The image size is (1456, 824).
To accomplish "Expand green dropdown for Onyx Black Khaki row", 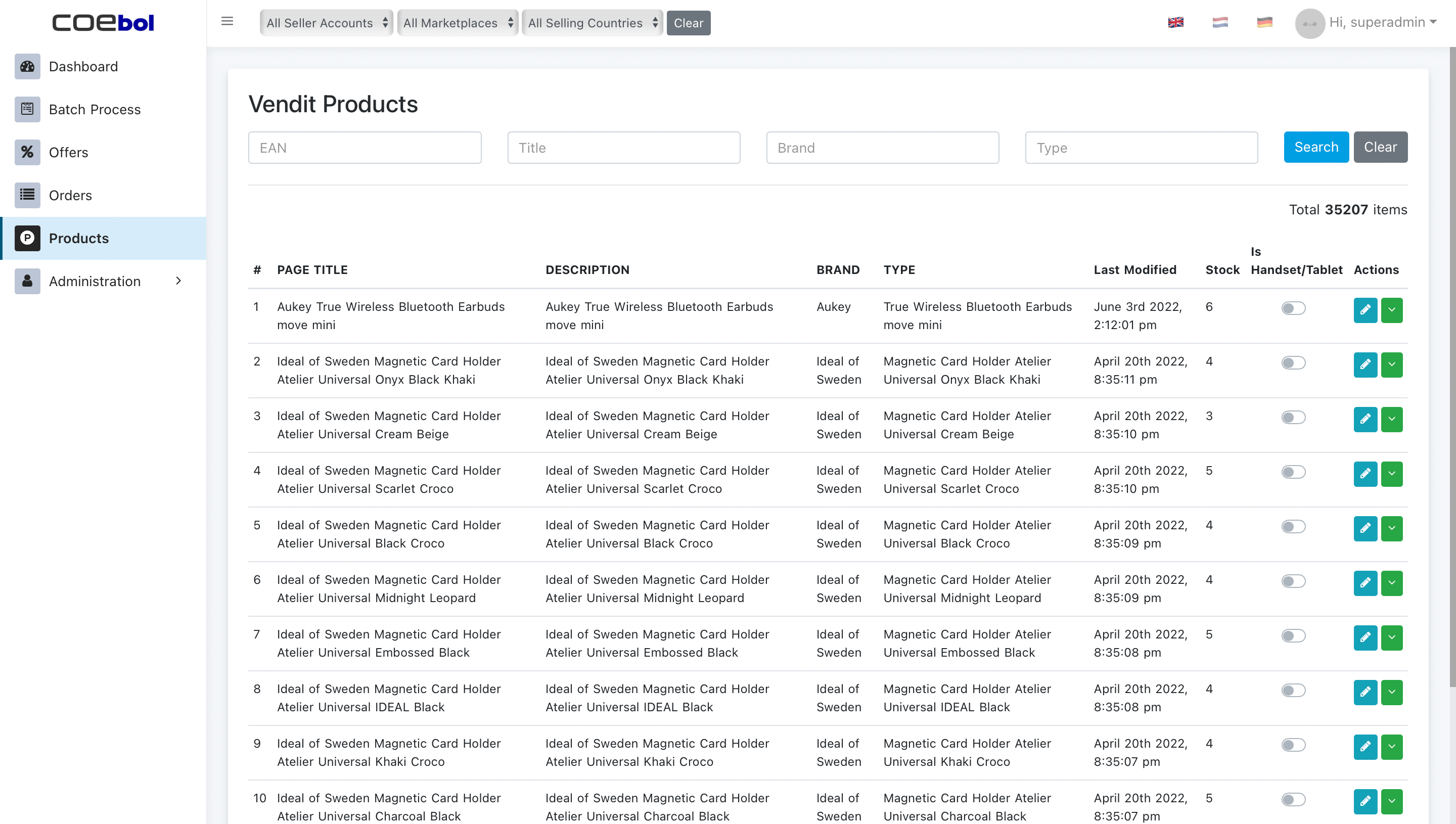I will coord(1391,365).
